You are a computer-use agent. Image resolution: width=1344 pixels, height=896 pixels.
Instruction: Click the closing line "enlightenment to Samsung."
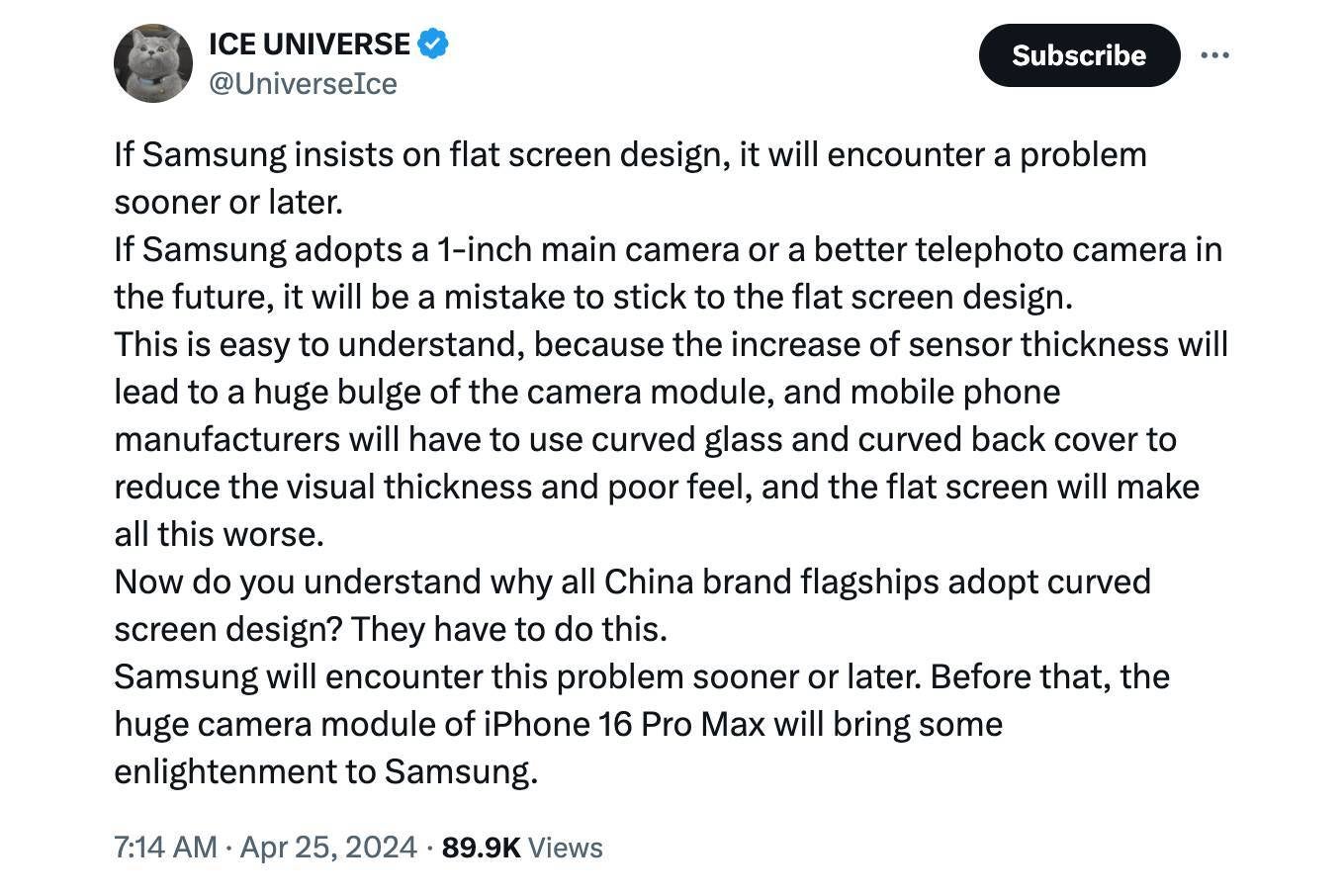(326, 771)
